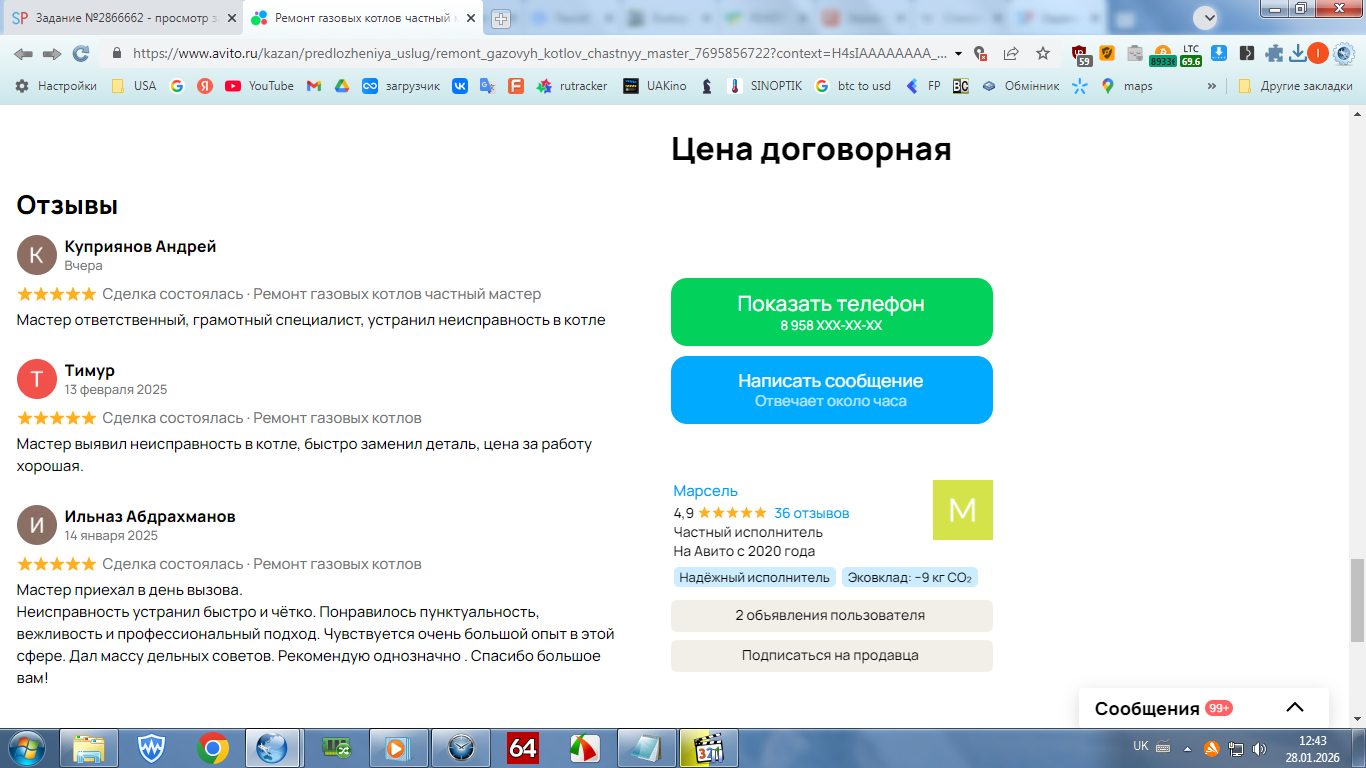Open the SINOPTIK bookmark
The height and width of the screenshot is (768, 1366).
[765, 86]
